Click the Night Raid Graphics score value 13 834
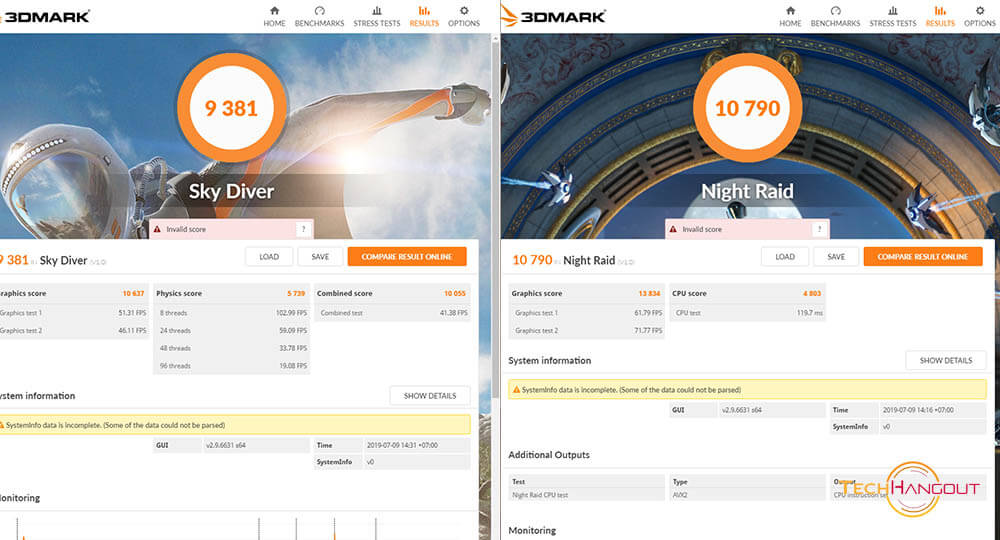This screenshot has width=1000, height=540. (649, 293)
